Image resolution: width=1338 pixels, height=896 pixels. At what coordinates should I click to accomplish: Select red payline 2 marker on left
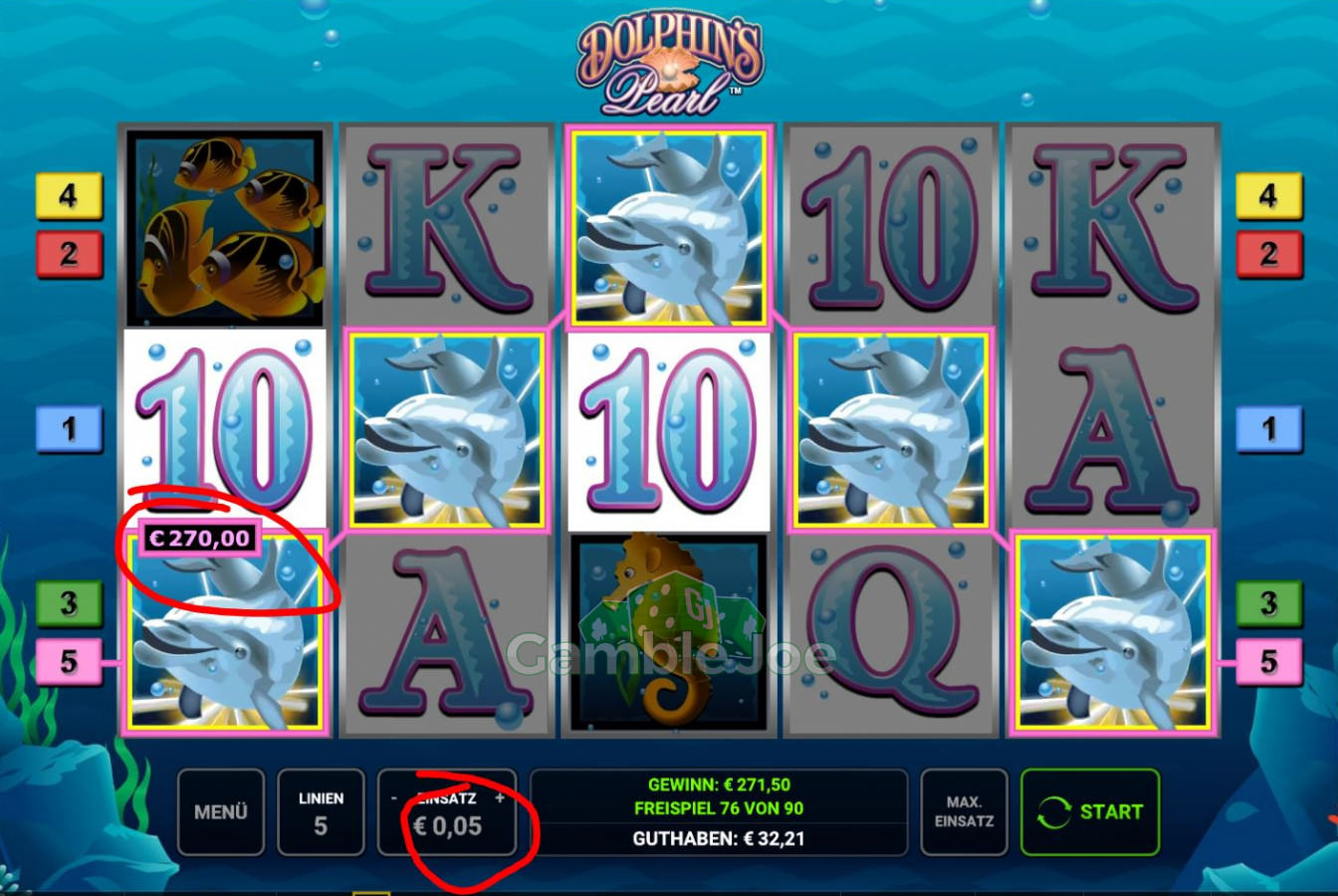click(x=69, y=254)
